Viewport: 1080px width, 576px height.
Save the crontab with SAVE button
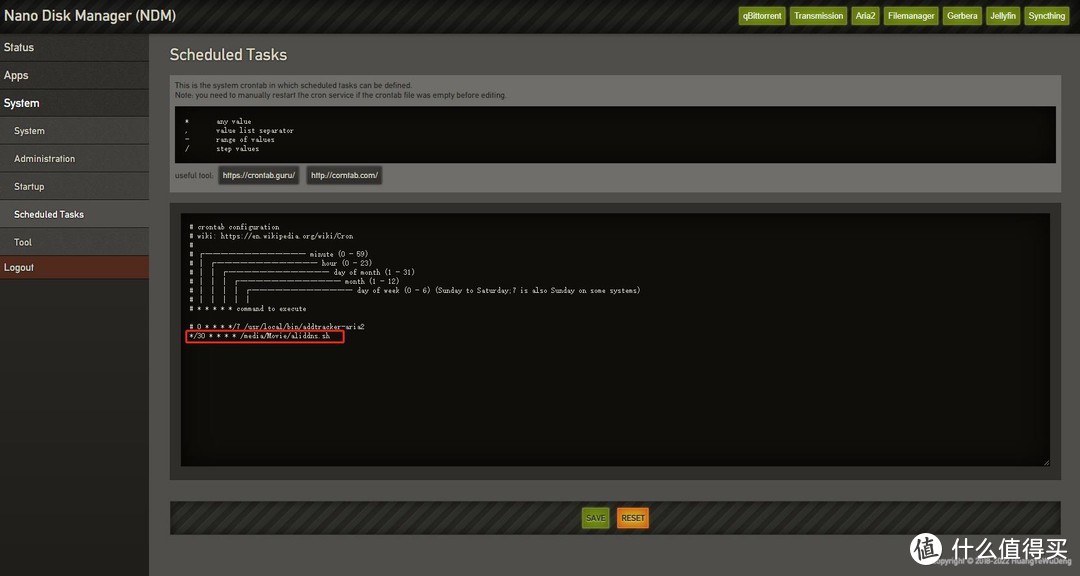596,518
